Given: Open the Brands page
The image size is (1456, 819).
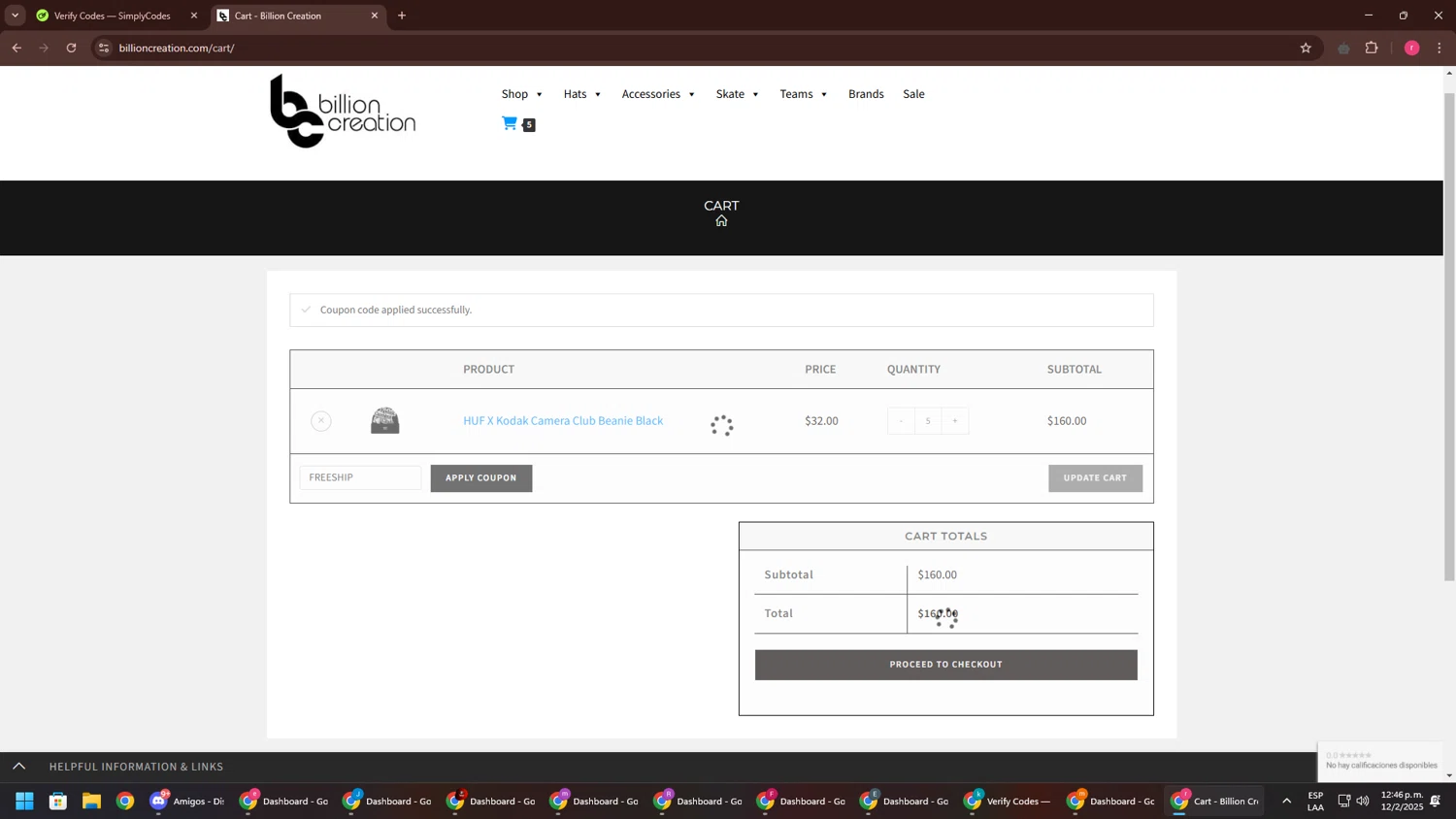Looking at the screenshot, I should pyautogui.click(x=866, y=94).
